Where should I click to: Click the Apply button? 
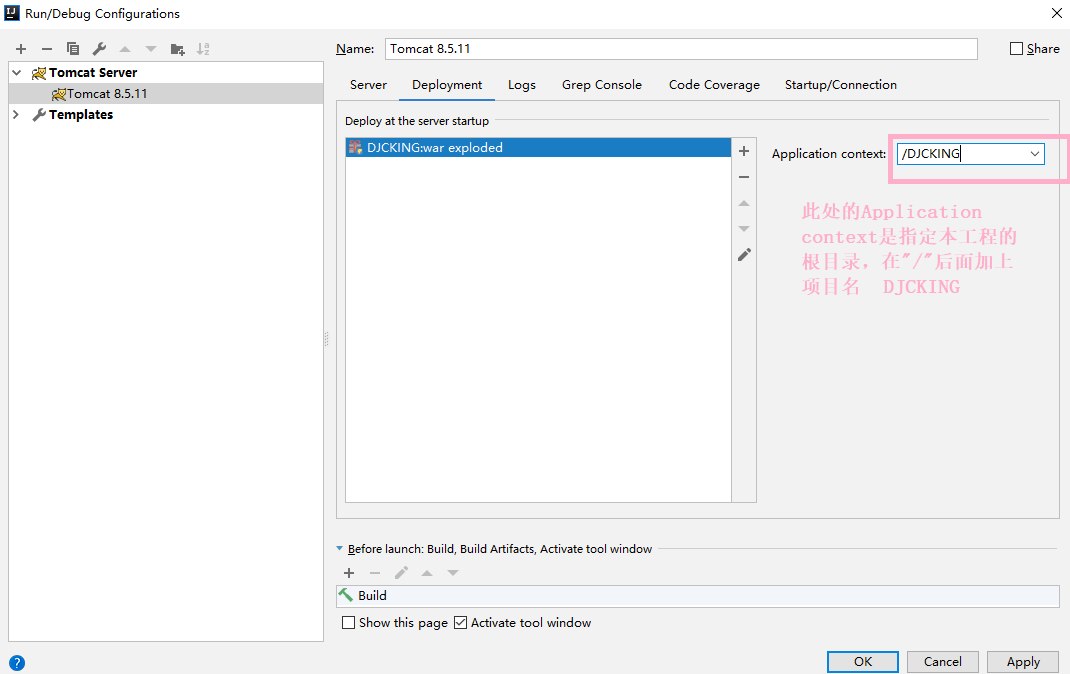pos(1023,662)
